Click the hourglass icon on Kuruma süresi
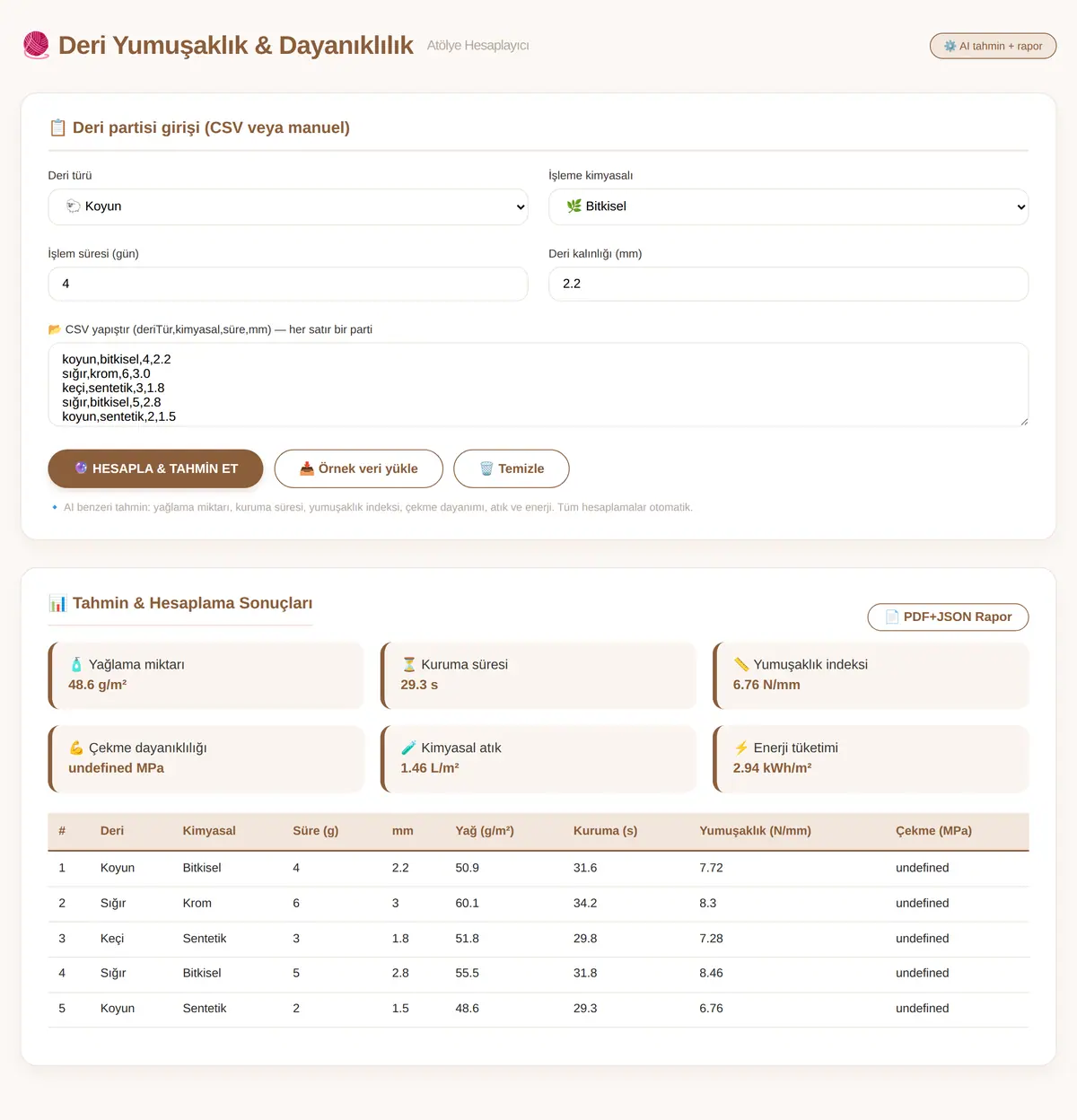Image resolution: width=1077 pixels, height=1120 pixels. 409,664
